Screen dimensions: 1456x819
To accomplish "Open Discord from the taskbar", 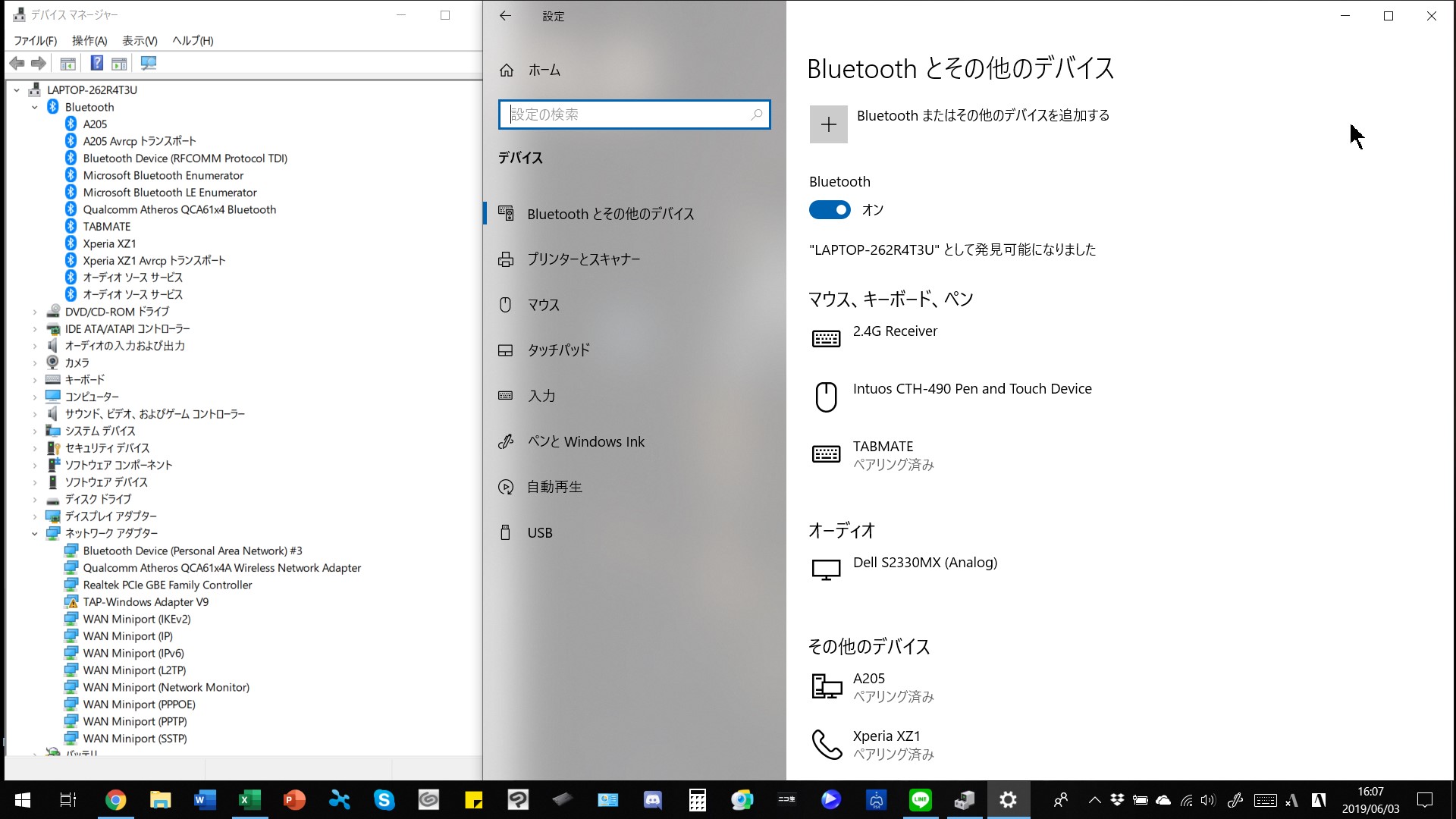I will coord(652,799).
